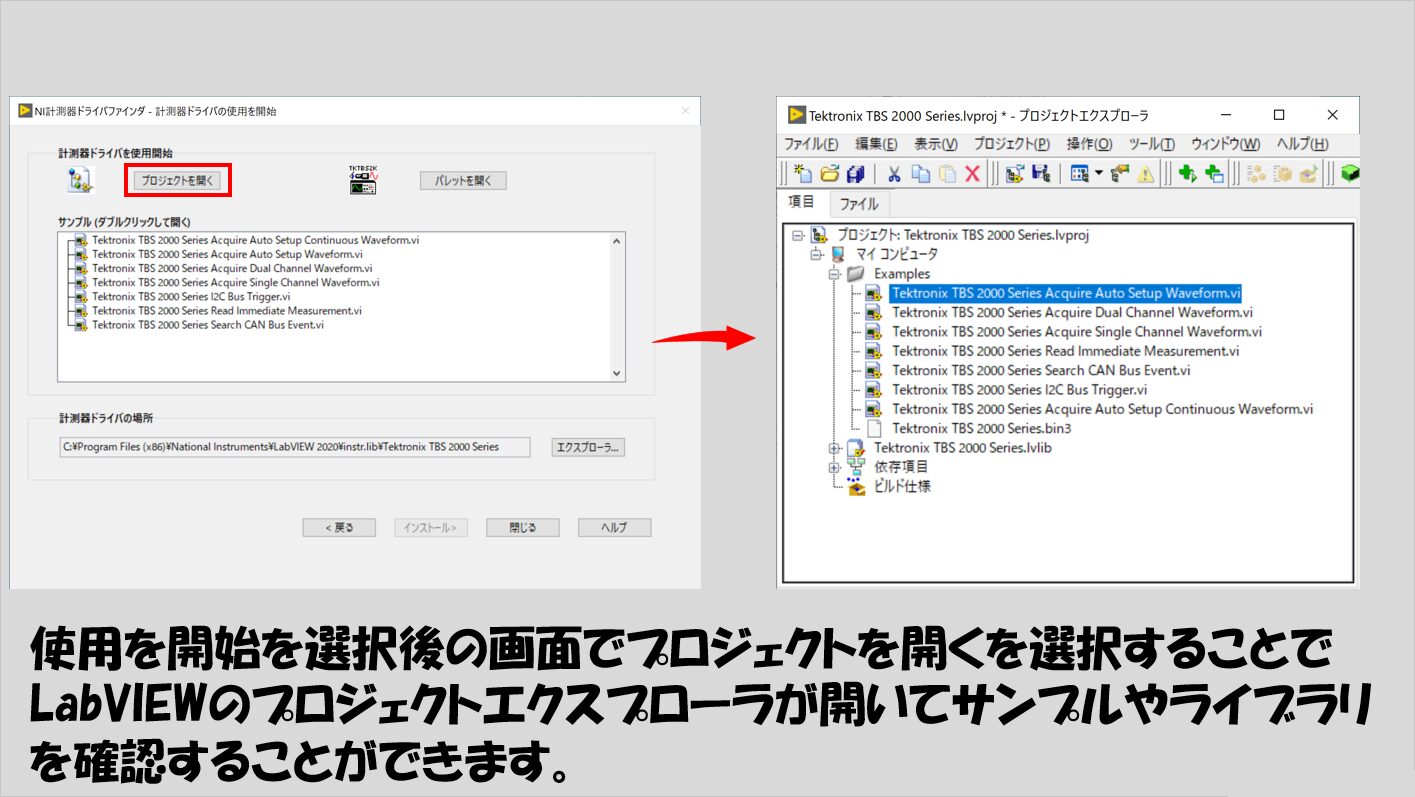Click the 閉じる button
Image resolution: width=1415 pixels, height=797 pixels.
click(522, 528)
